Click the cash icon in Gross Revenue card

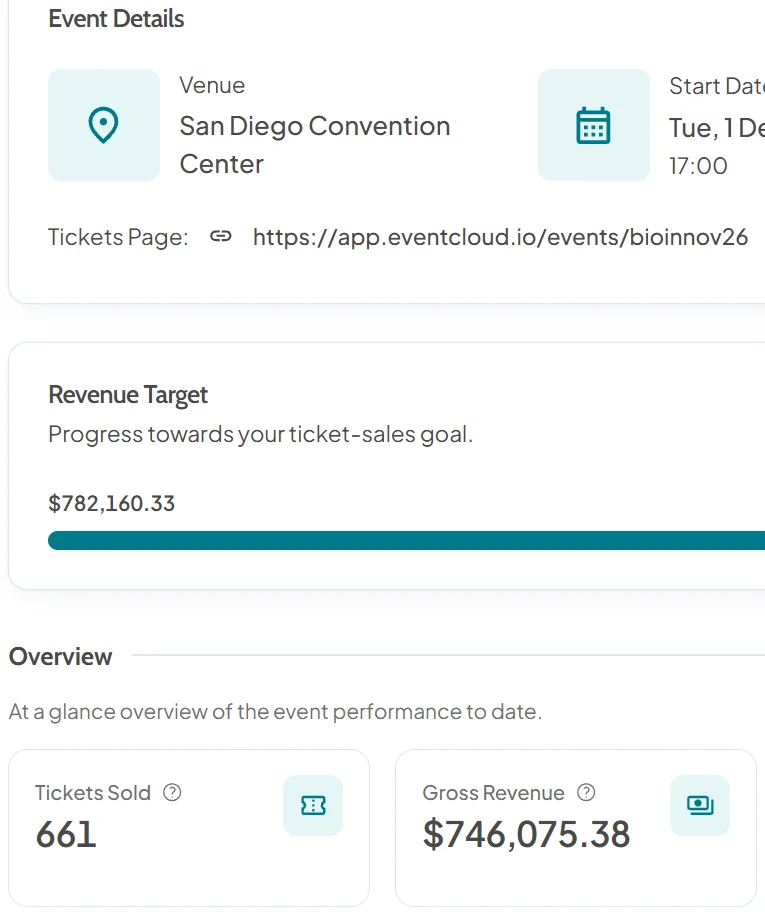[x=700, y=806]
